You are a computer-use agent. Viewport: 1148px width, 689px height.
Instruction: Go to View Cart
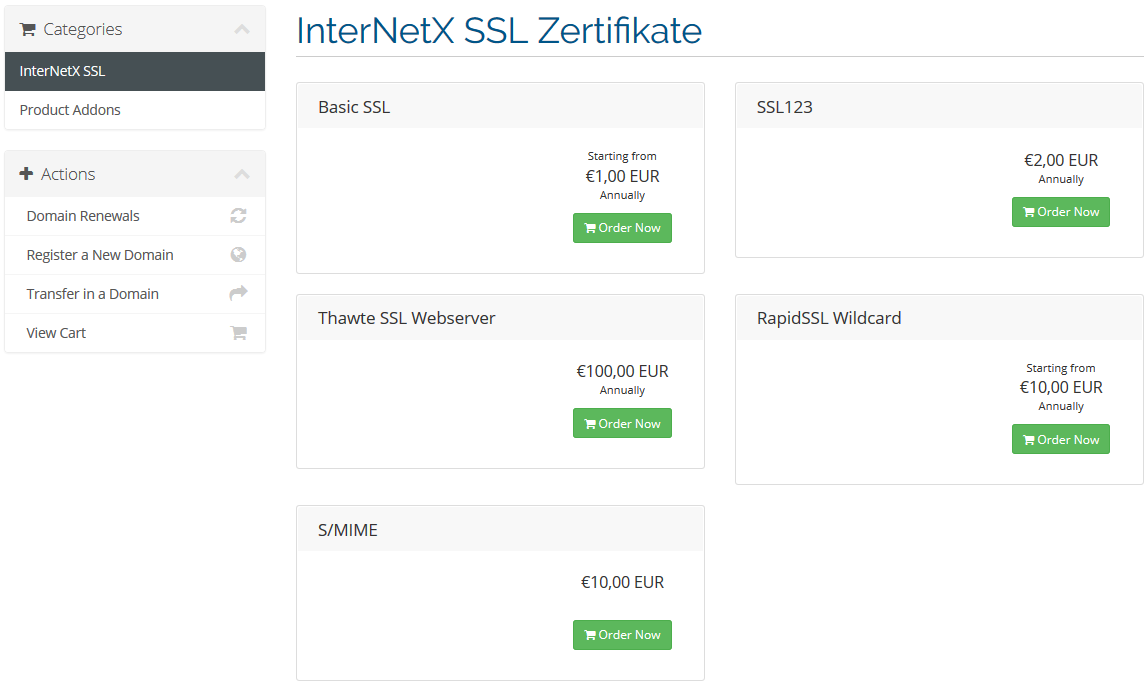coord(135,332)
